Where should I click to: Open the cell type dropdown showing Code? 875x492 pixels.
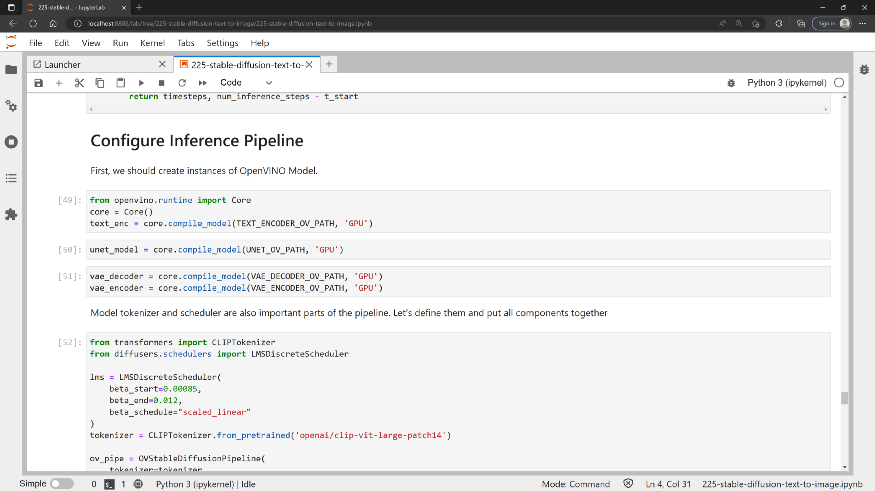[246, 83]
